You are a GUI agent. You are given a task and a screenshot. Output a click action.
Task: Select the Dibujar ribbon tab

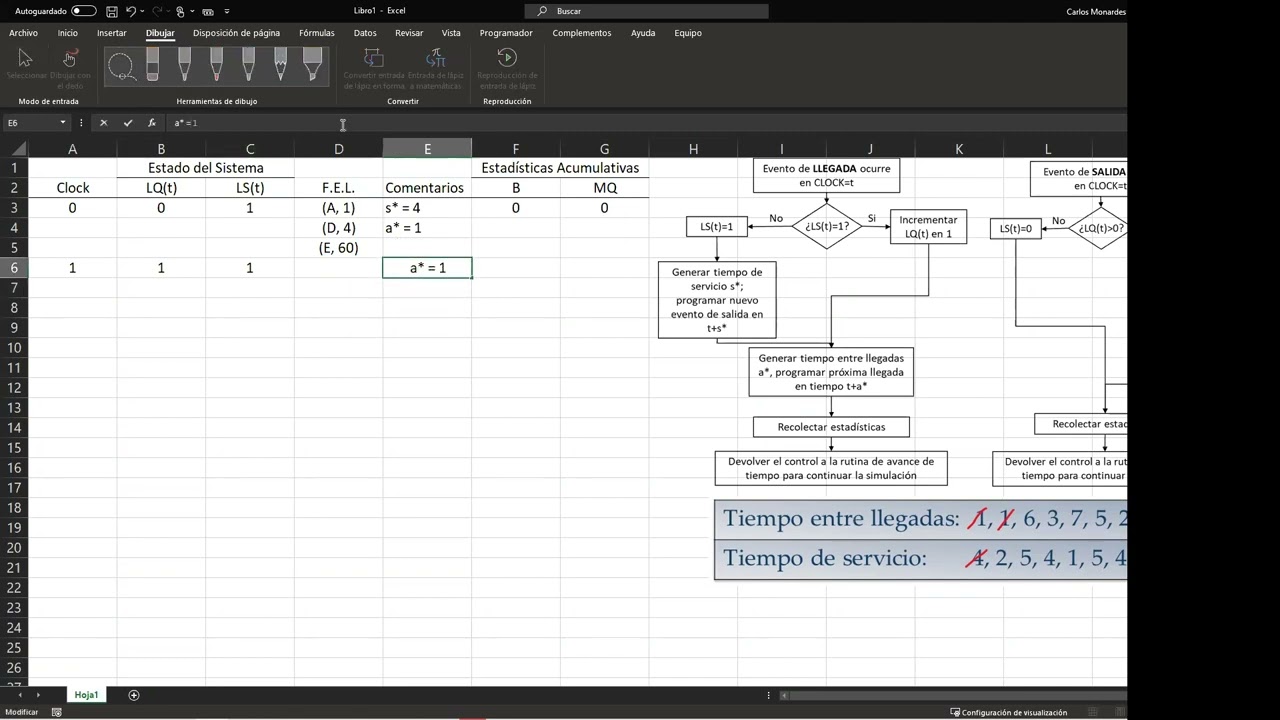(x=160, y=33)
